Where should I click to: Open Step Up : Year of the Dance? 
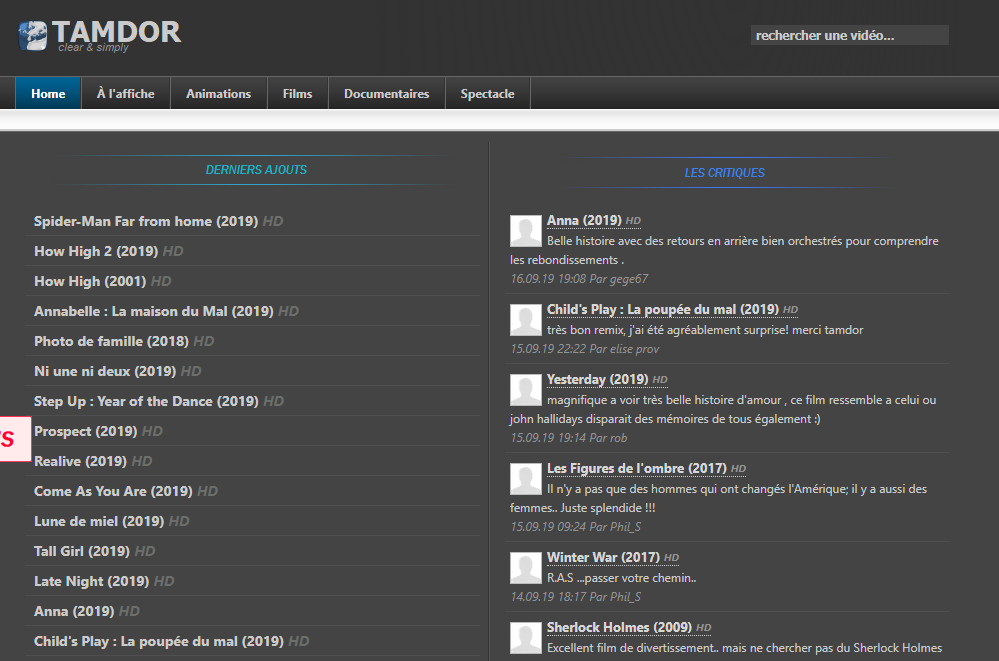(146, 401)
